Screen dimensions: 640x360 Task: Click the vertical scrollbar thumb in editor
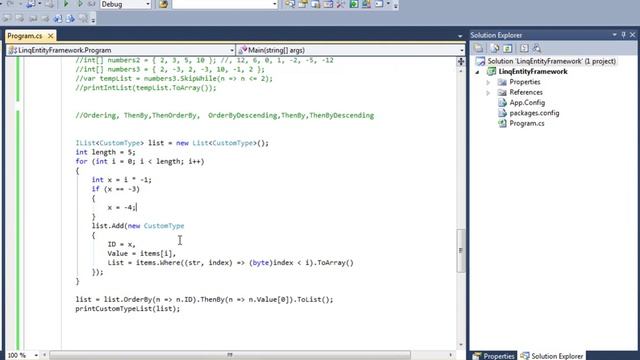coord(461,251)
